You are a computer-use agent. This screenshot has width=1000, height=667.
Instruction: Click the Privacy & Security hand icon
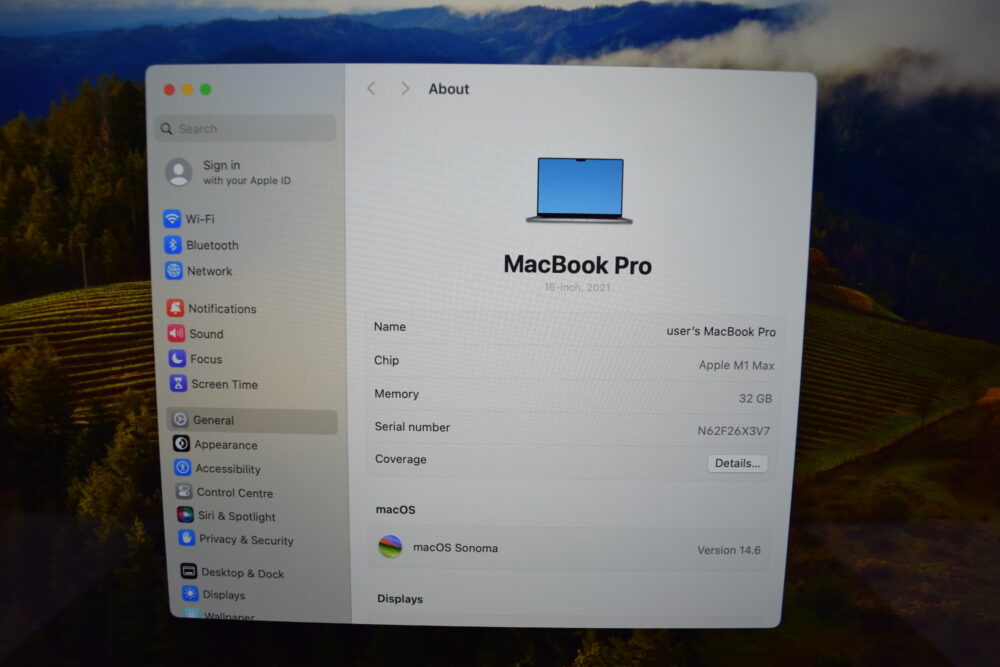tap(186, 538)
